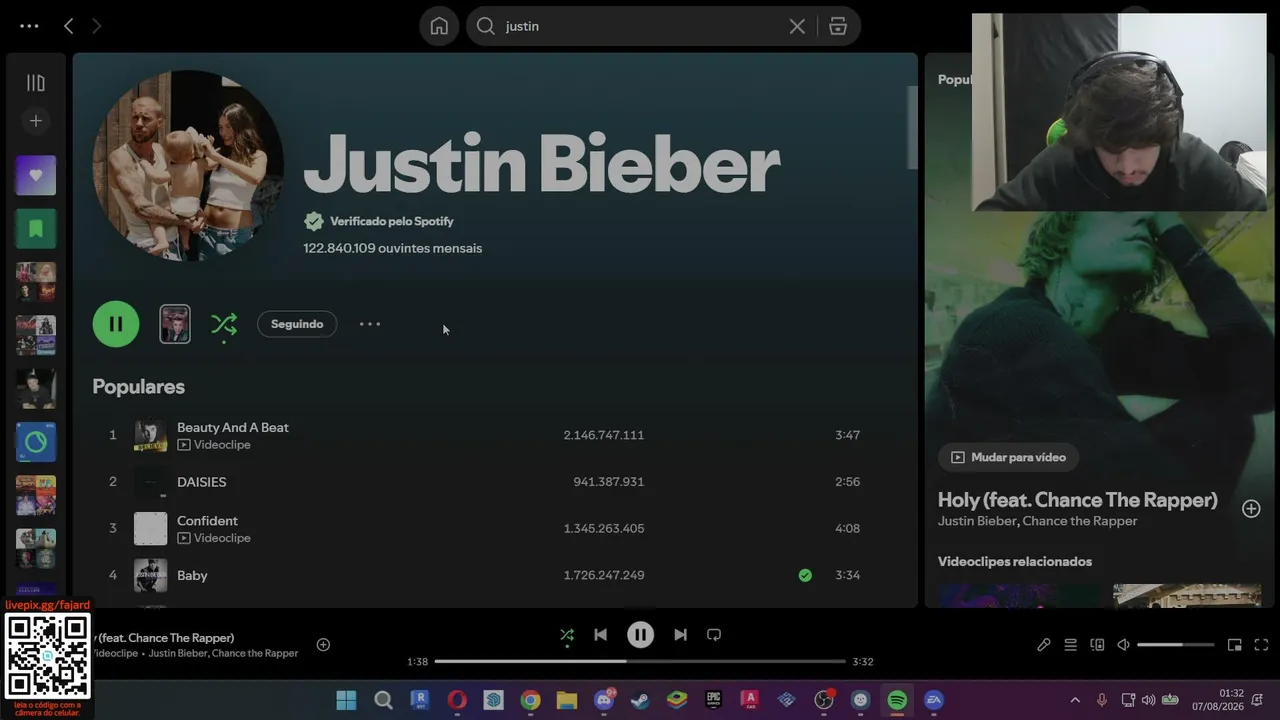
Task: Navigate back with the left chevron
Action: pyautogui.click(x=68, y=26)
